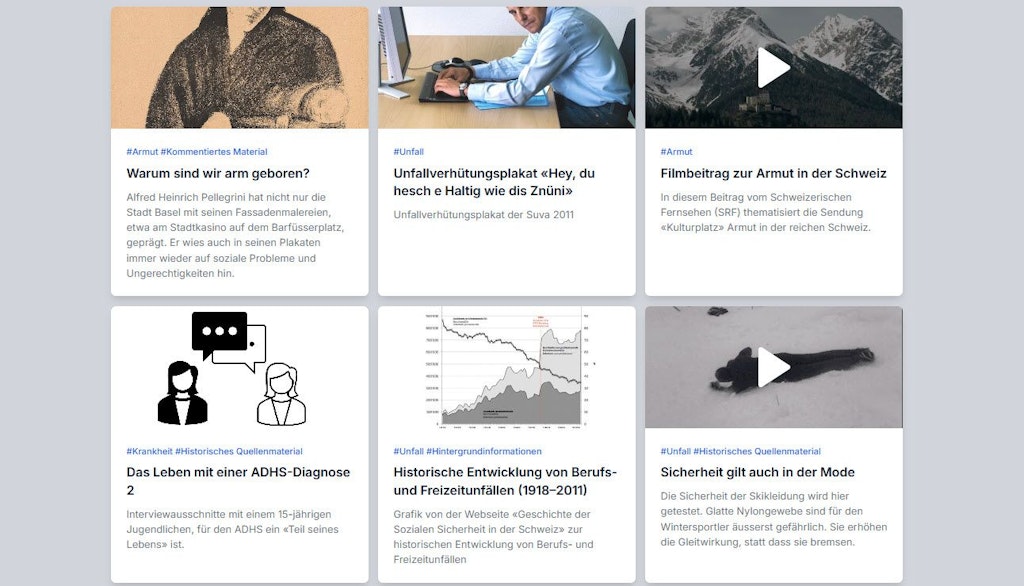This screenshot has height=586, width=1024.
Task: Open 'Historische Entwicklung von Berufs- und Freizeitunfällen'
Action: pos(505,481)
